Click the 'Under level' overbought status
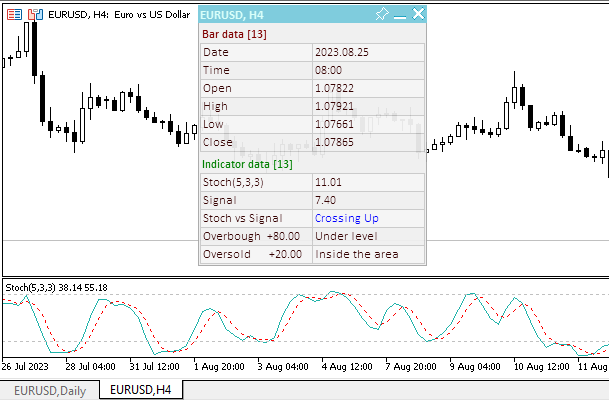 pyautogui.click(x=346, y=236)
